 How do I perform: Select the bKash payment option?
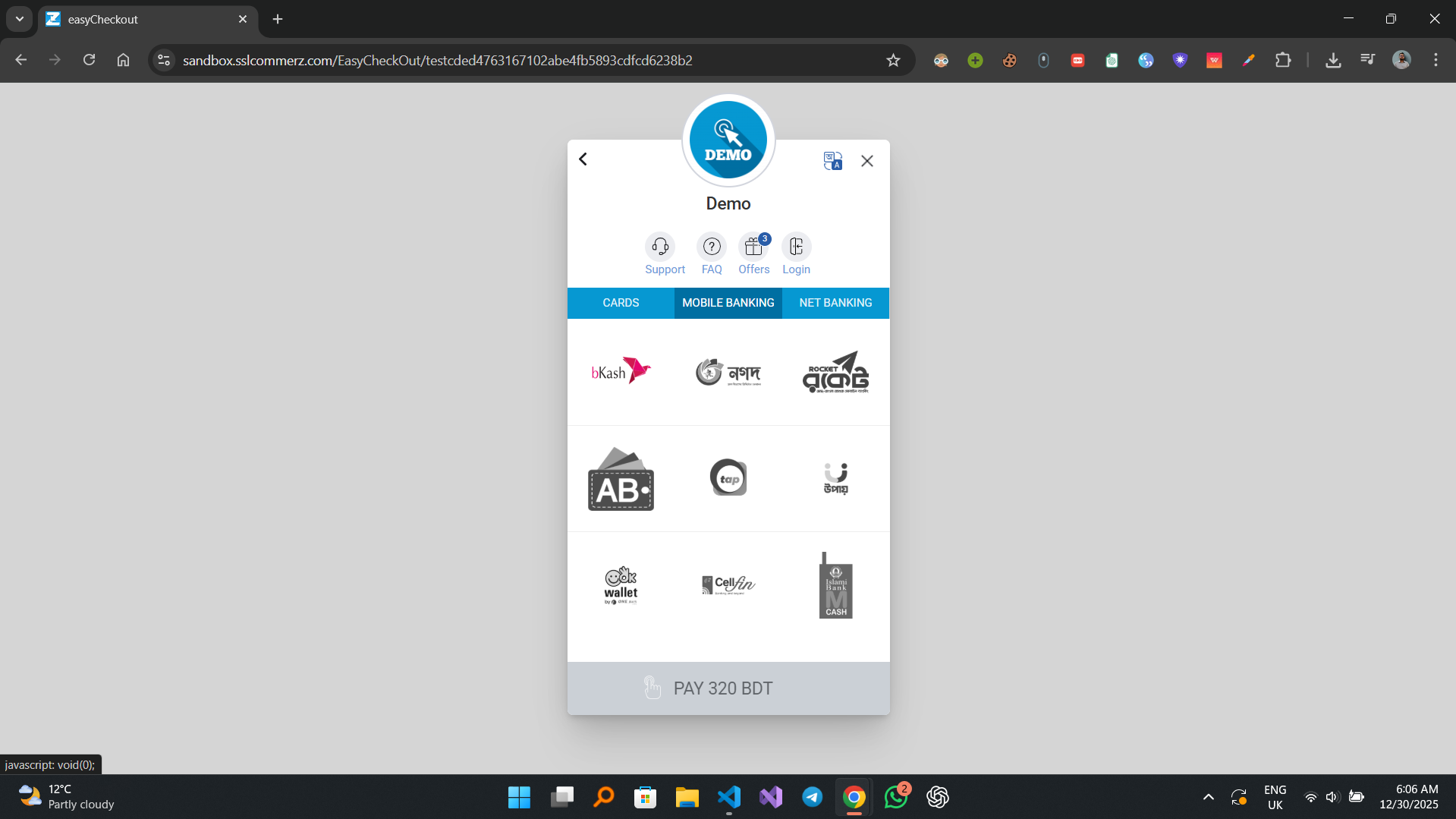(x=621, y=371)
